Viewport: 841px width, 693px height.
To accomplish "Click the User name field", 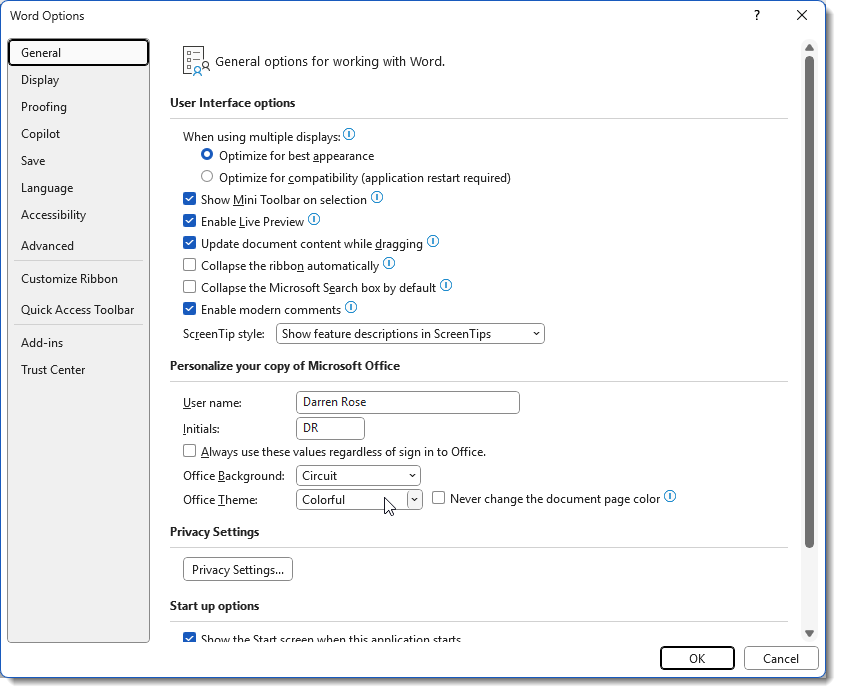I will (x=408, y=402).
